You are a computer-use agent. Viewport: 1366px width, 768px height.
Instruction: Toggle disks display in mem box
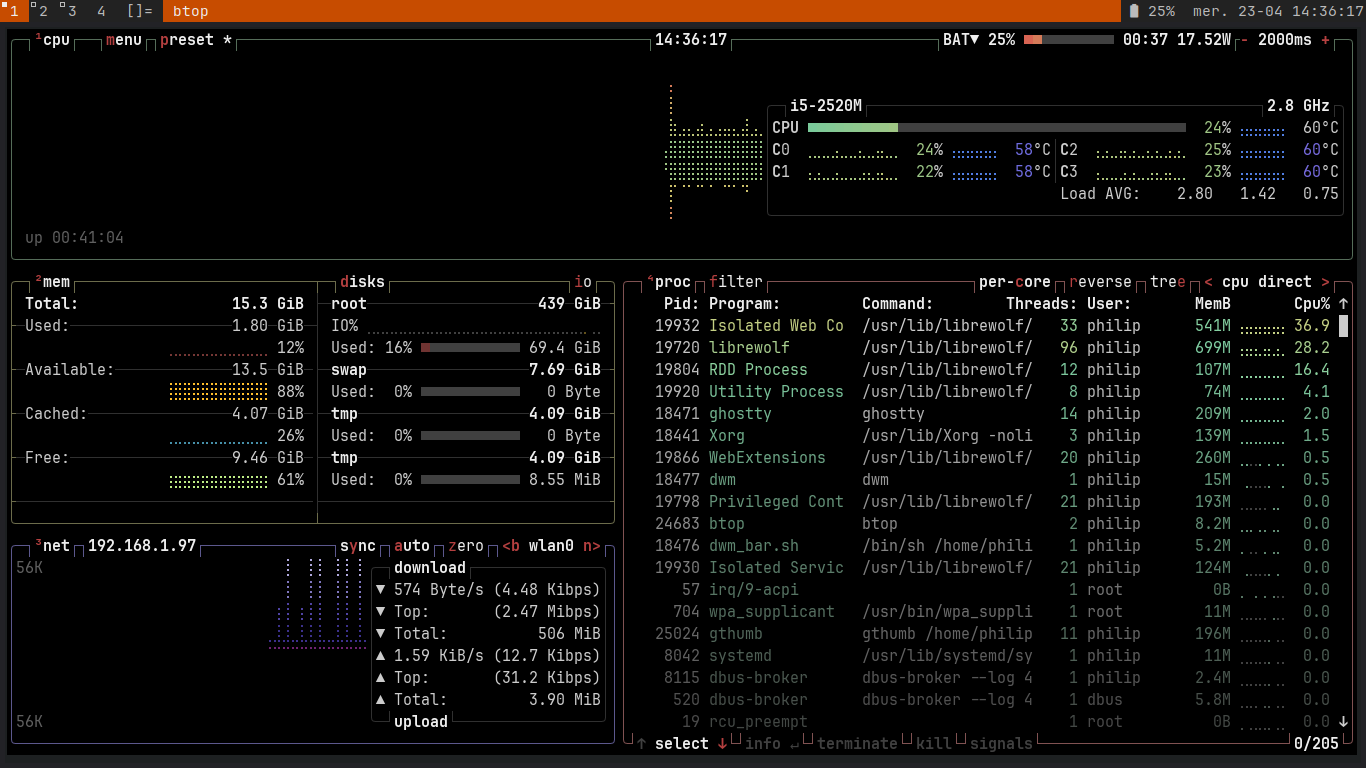[362, 282]
